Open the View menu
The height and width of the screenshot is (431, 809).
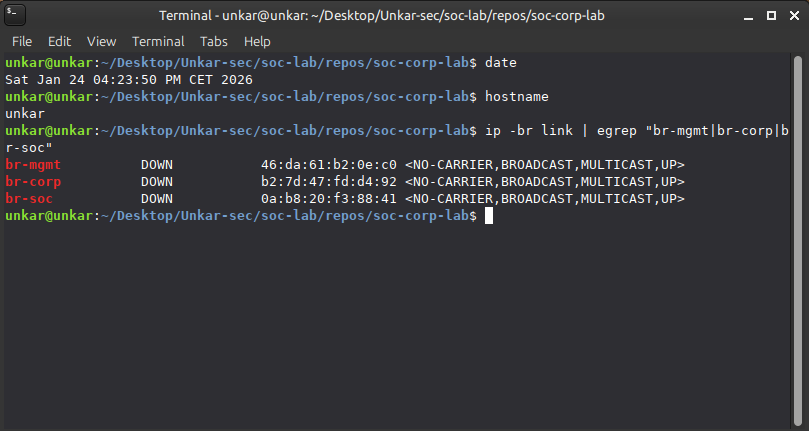[x=101, y=42]
